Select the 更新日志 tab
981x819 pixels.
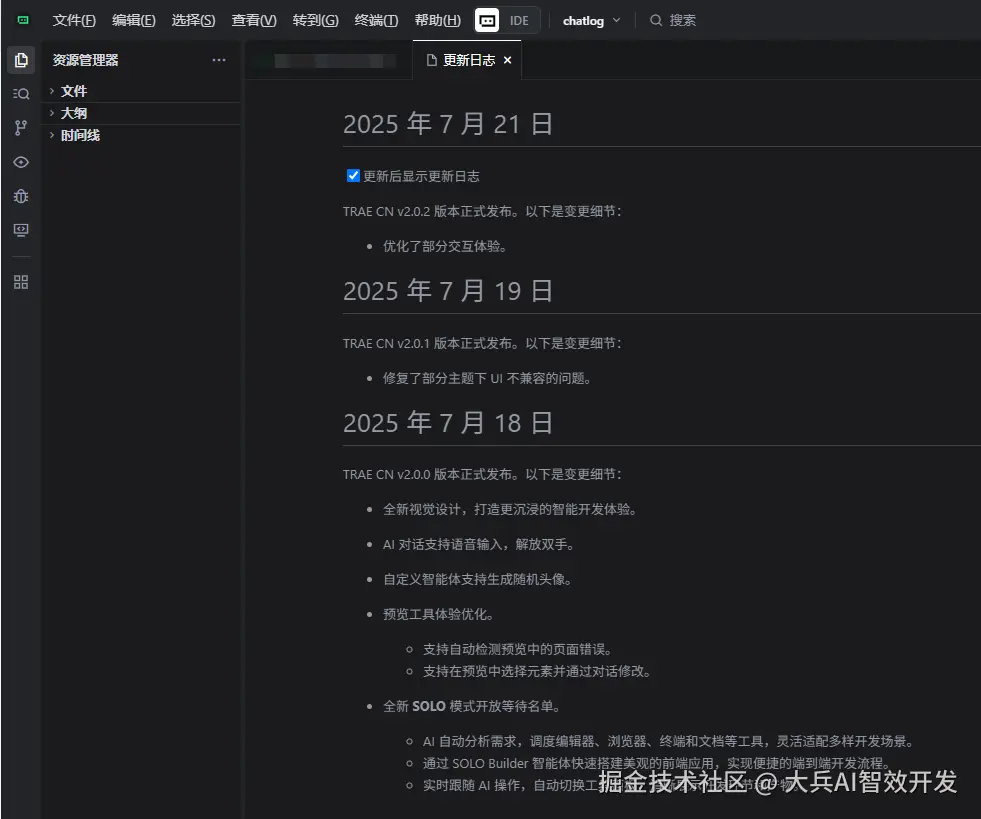(467, 60)
